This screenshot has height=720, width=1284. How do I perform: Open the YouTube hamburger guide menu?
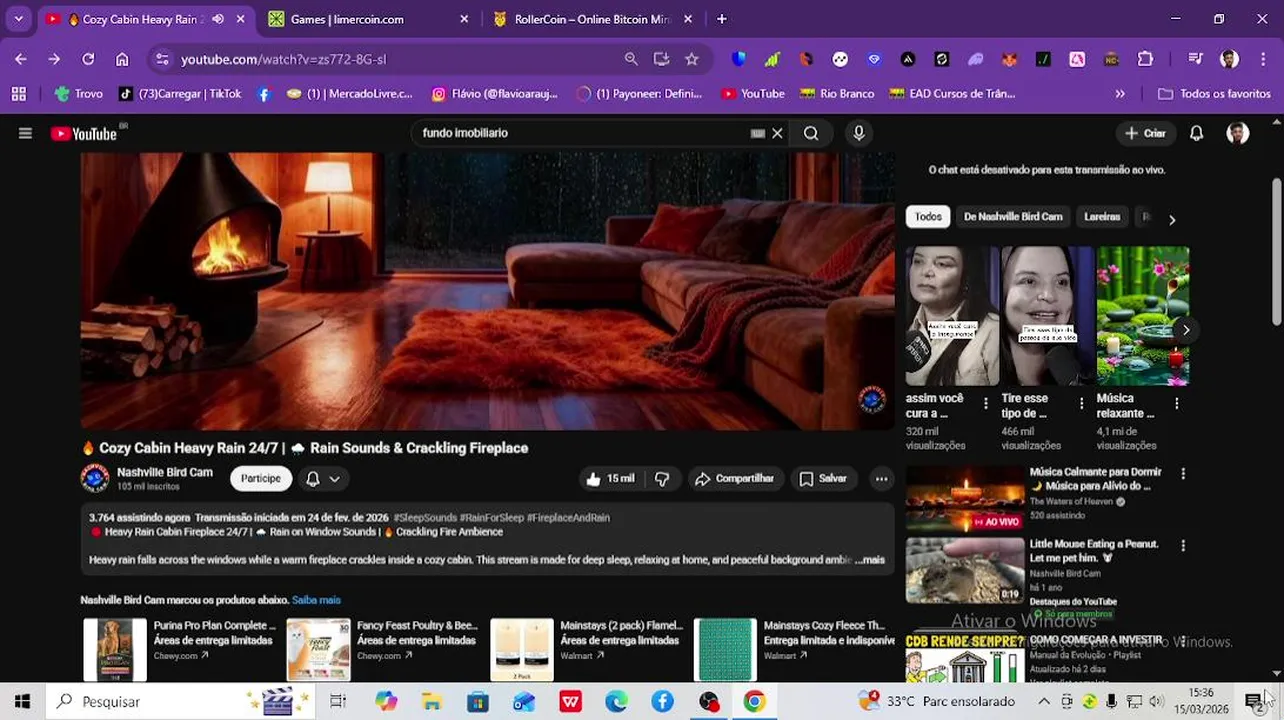25,133
